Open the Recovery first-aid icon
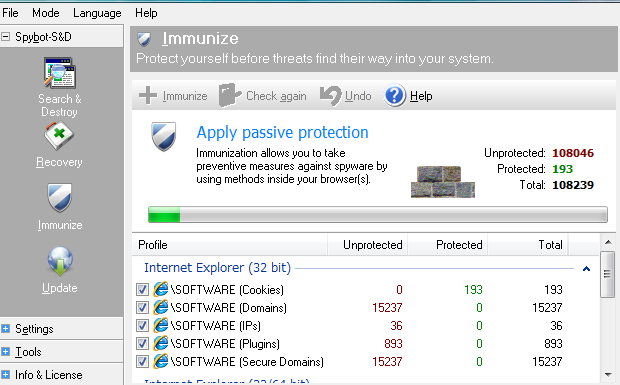The height and width of the screenshot is (385, 620). (59, 136)
